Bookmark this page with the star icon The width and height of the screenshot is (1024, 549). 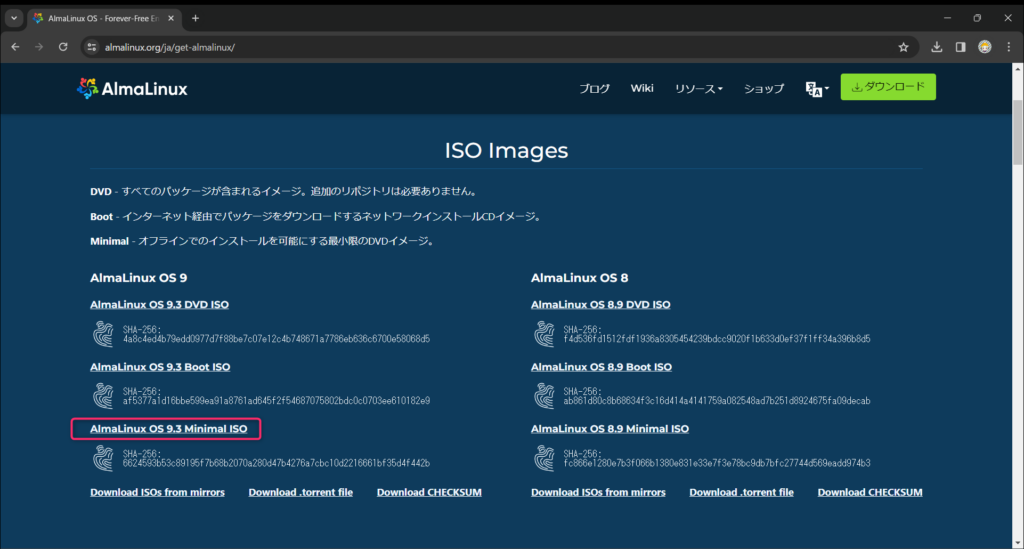(x=903, y=47)
